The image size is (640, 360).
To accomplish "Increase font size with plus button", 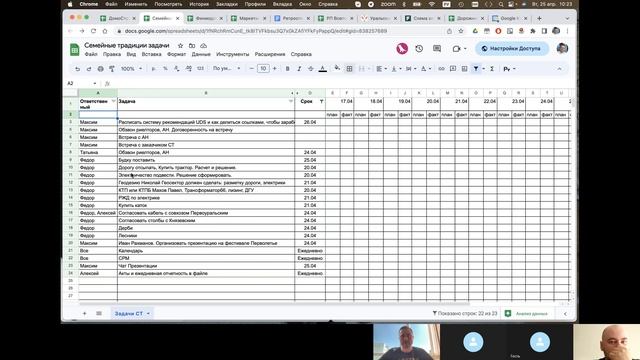I will (x=274, y=69).
